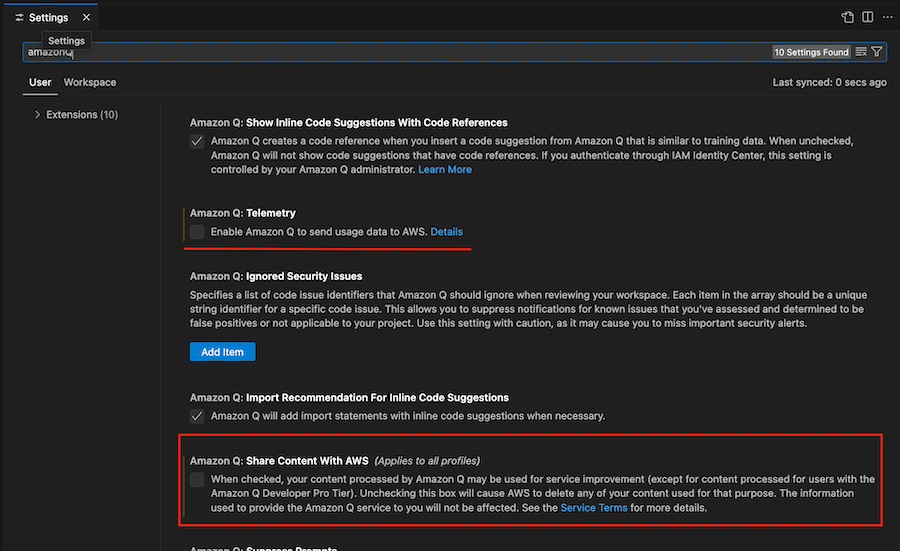This screenshot has width=900, height=551.
Task: Switch to the Workspace settings tab
Action: pyautogui.click(x=90, y=82)
